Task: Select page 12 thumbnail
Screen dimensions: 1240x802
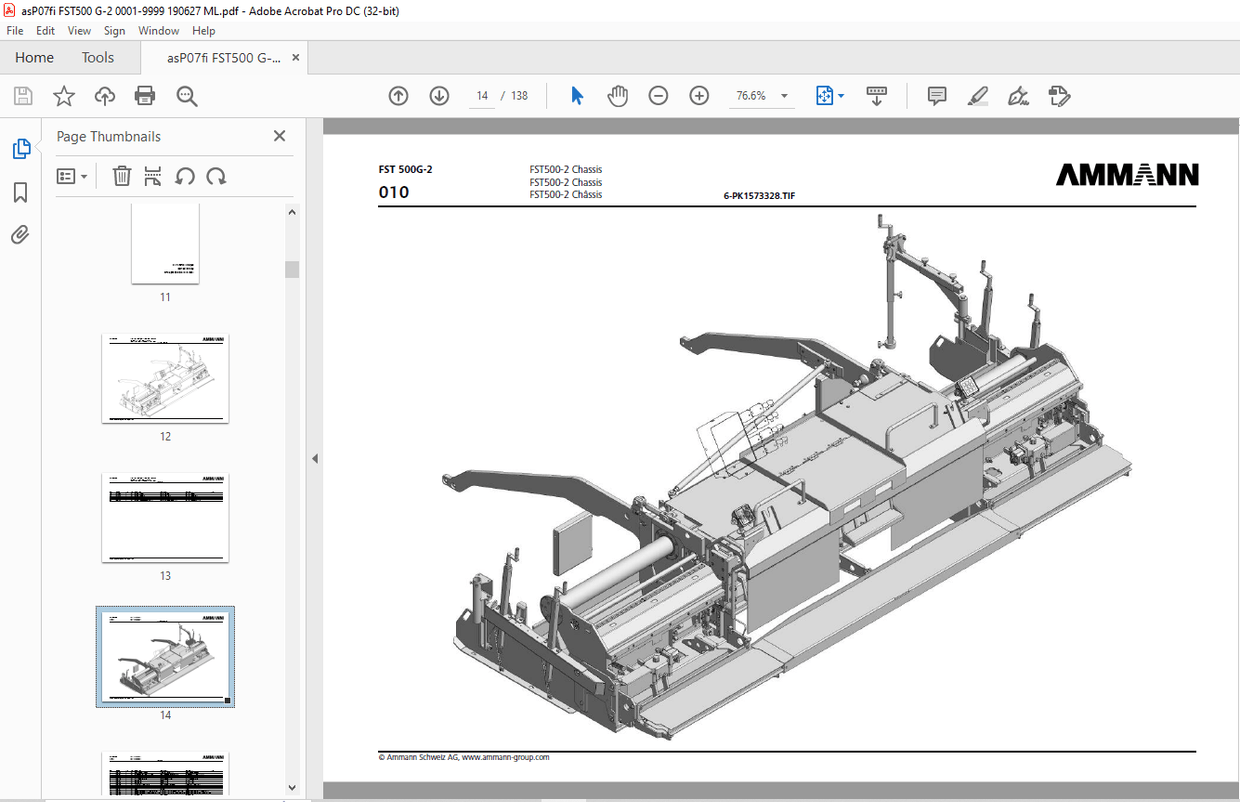Action: [165, 378]
